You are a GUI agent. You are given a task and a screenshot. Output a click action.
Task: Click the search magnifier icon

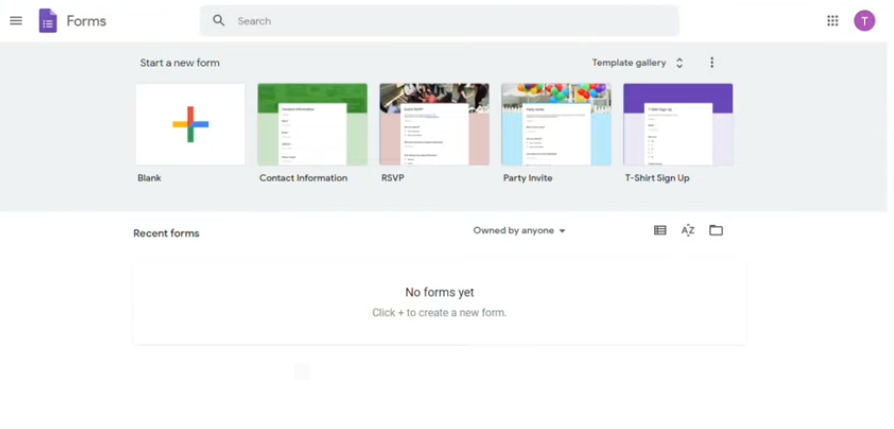(x=219, y=21)
